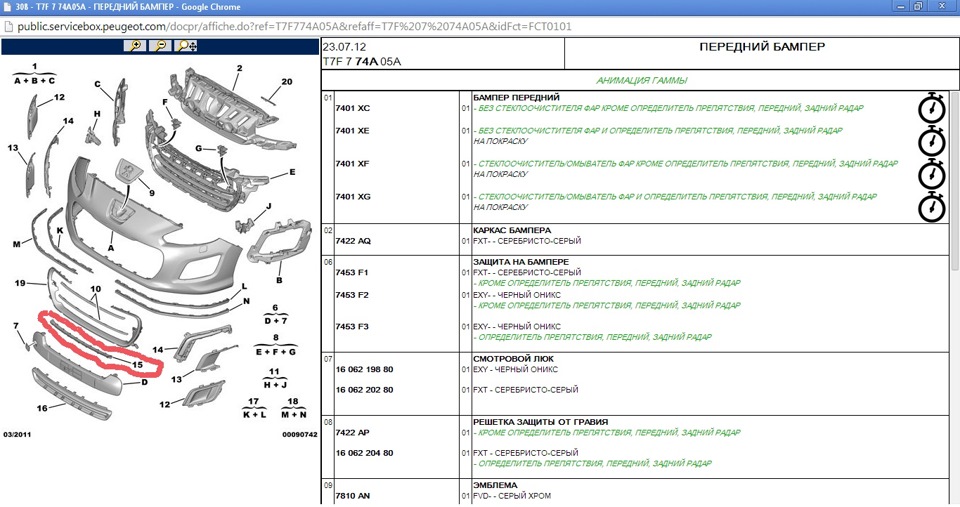Click callout number 2 in diagram
This screenshot has width=960, height=507.
coord(239,69)
